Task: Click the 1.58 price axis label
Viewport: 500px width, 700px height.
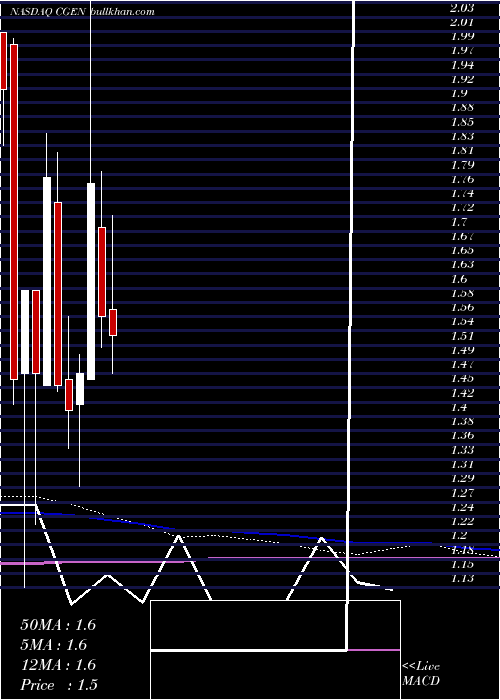Action: pos(462,293)
